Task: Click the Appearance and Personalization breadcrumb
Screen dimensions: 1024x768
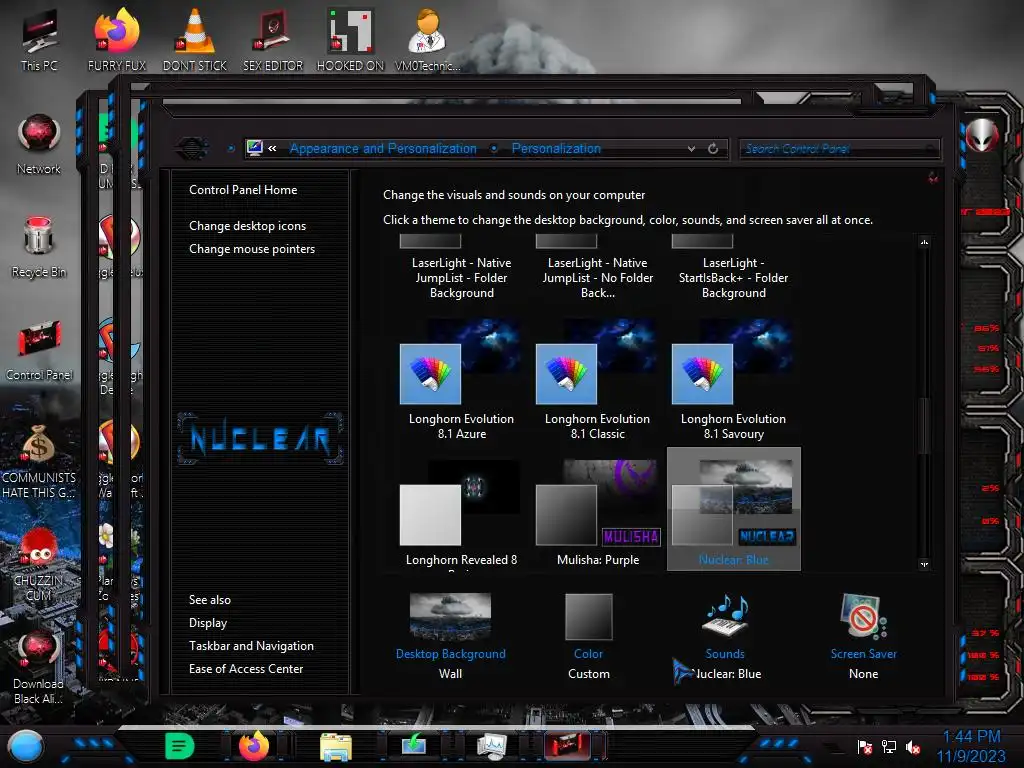Action: point(383,148)
